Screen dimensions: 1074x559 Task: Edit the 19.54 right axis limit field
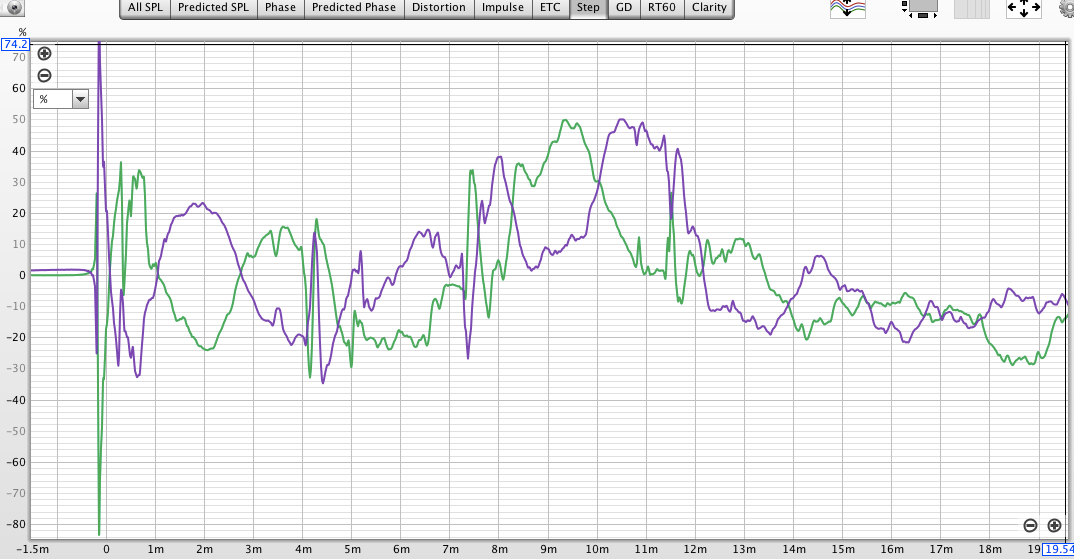pyautogui.click(x=1057, y=550)
